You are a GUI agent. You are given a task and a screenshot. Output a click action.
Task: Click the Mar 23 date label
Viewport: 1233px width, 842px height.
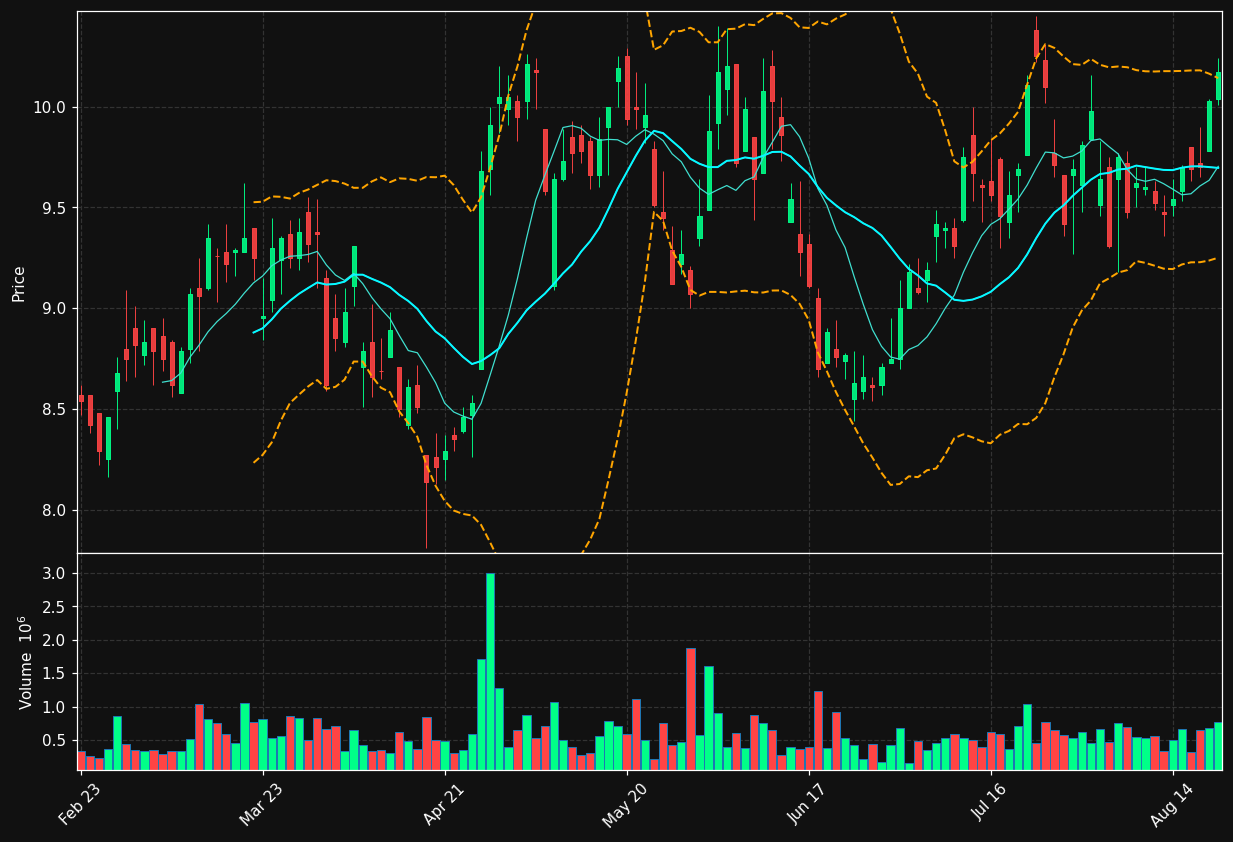click(x=262, y=804)
